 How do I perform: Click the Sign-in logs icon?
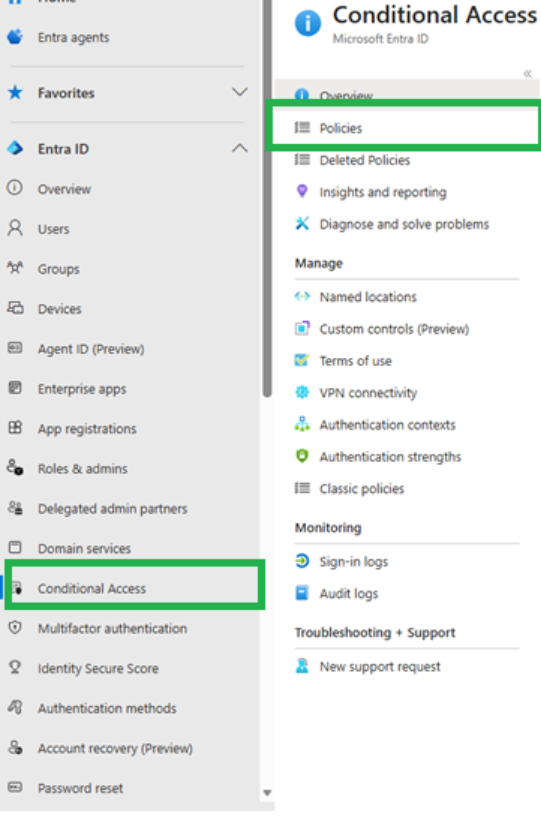pyautogui.click(x=302, y=561)
